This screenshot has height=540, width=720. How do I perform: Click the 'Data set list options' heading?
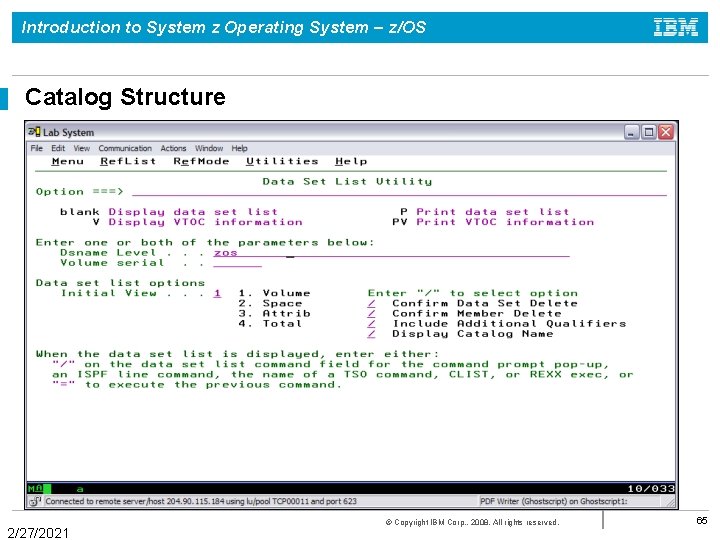(x=120, y=283)
